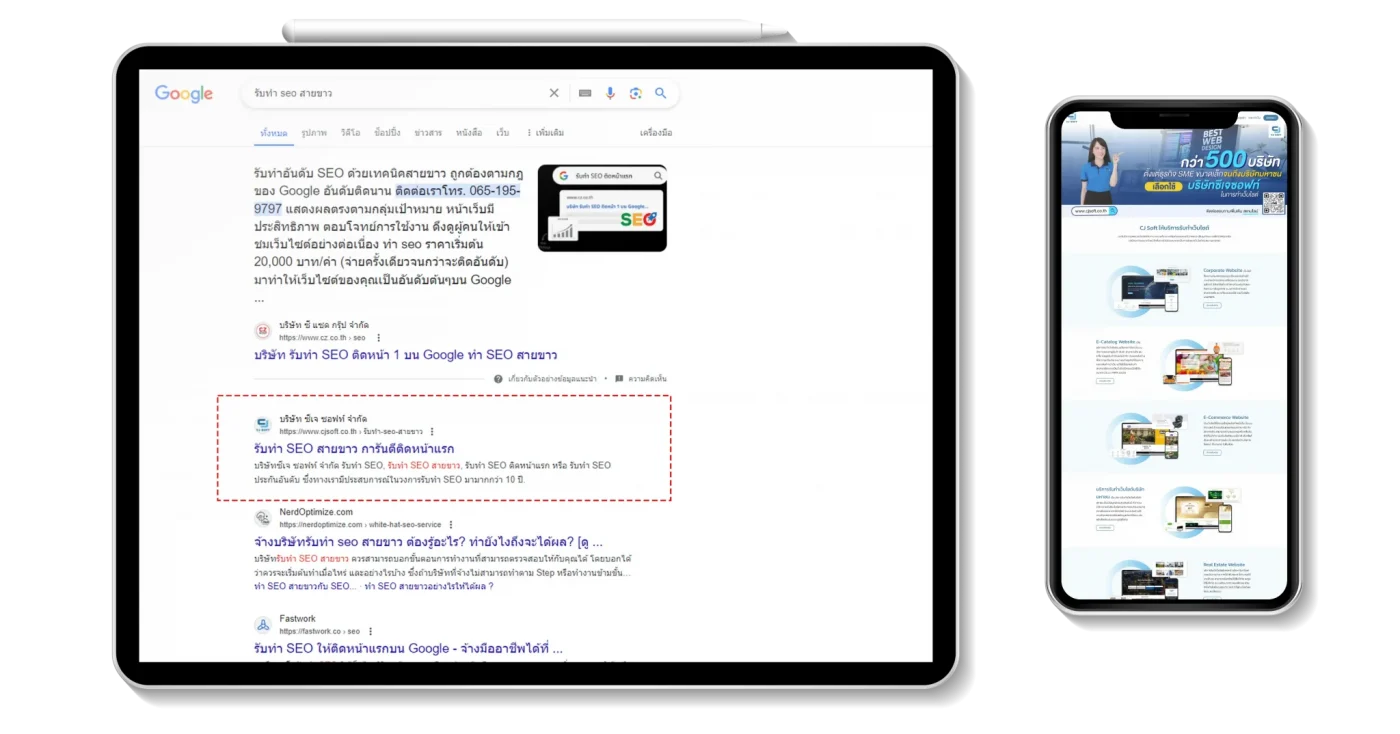Click the www.cjsoft.co.th search pill on phone
The height and width of the screenshot is (734, 1400).
1094,211
